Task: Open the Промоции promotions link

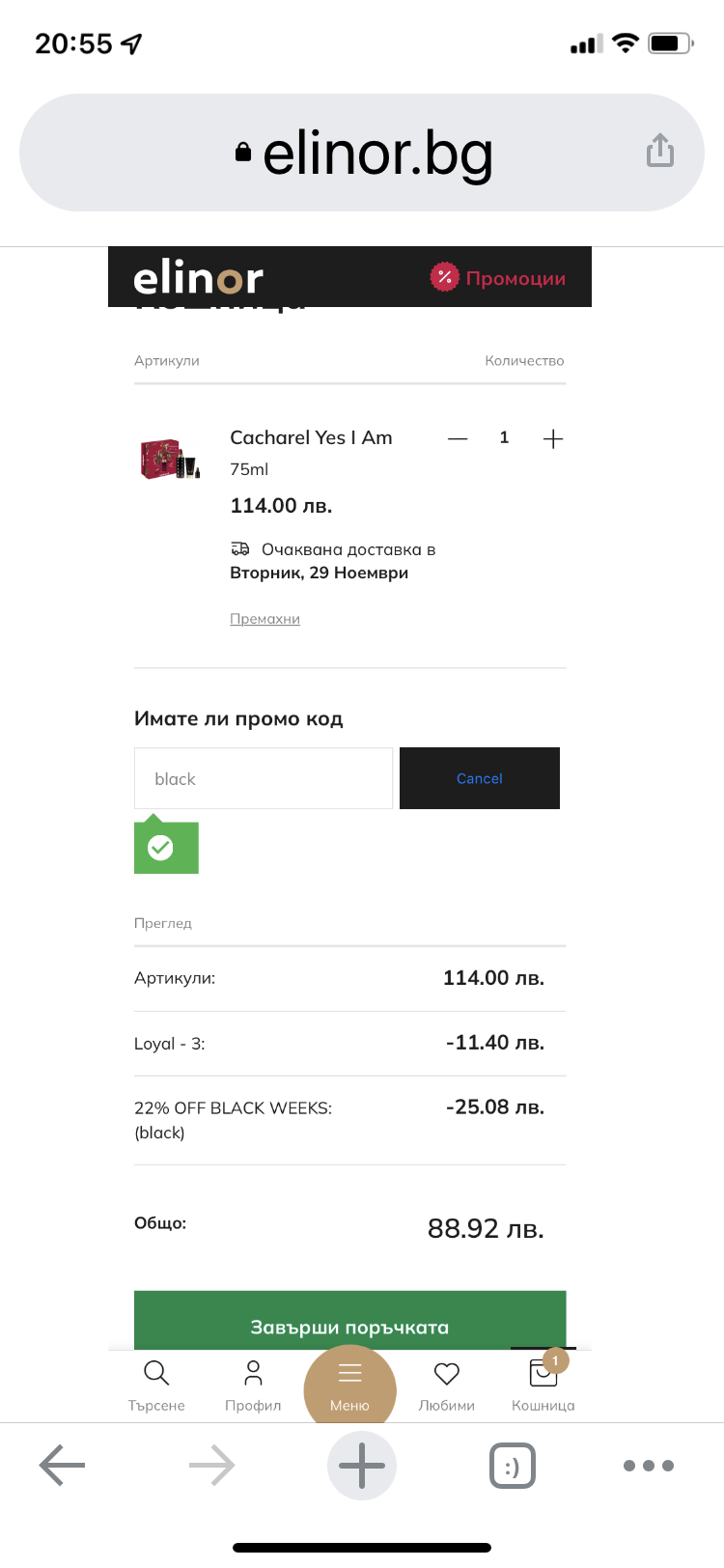Action: [x=498, y=278]
